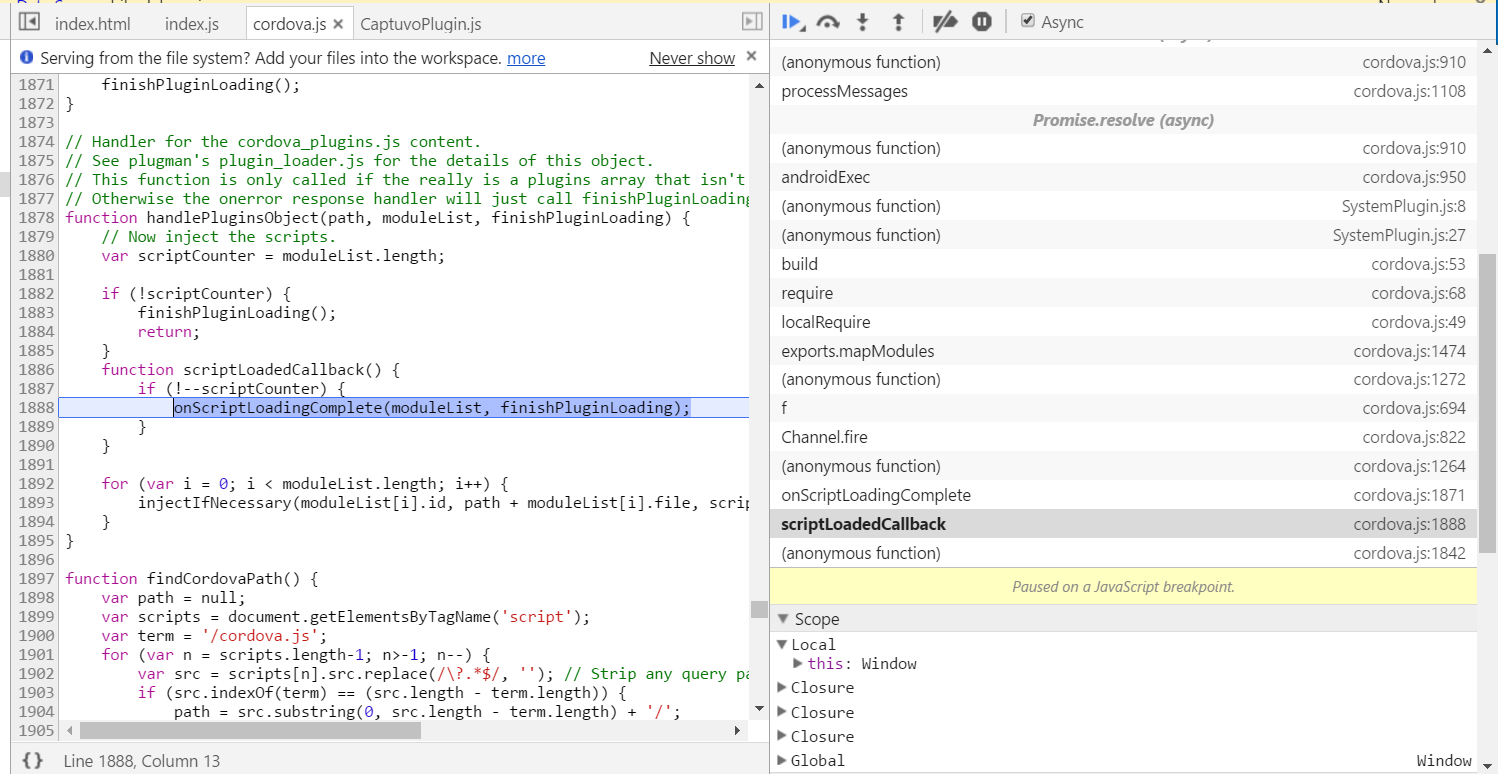Viewport: 1498px width, 774px height.
Task: Select the androidExec call frame
Action: pos(1123,177)
